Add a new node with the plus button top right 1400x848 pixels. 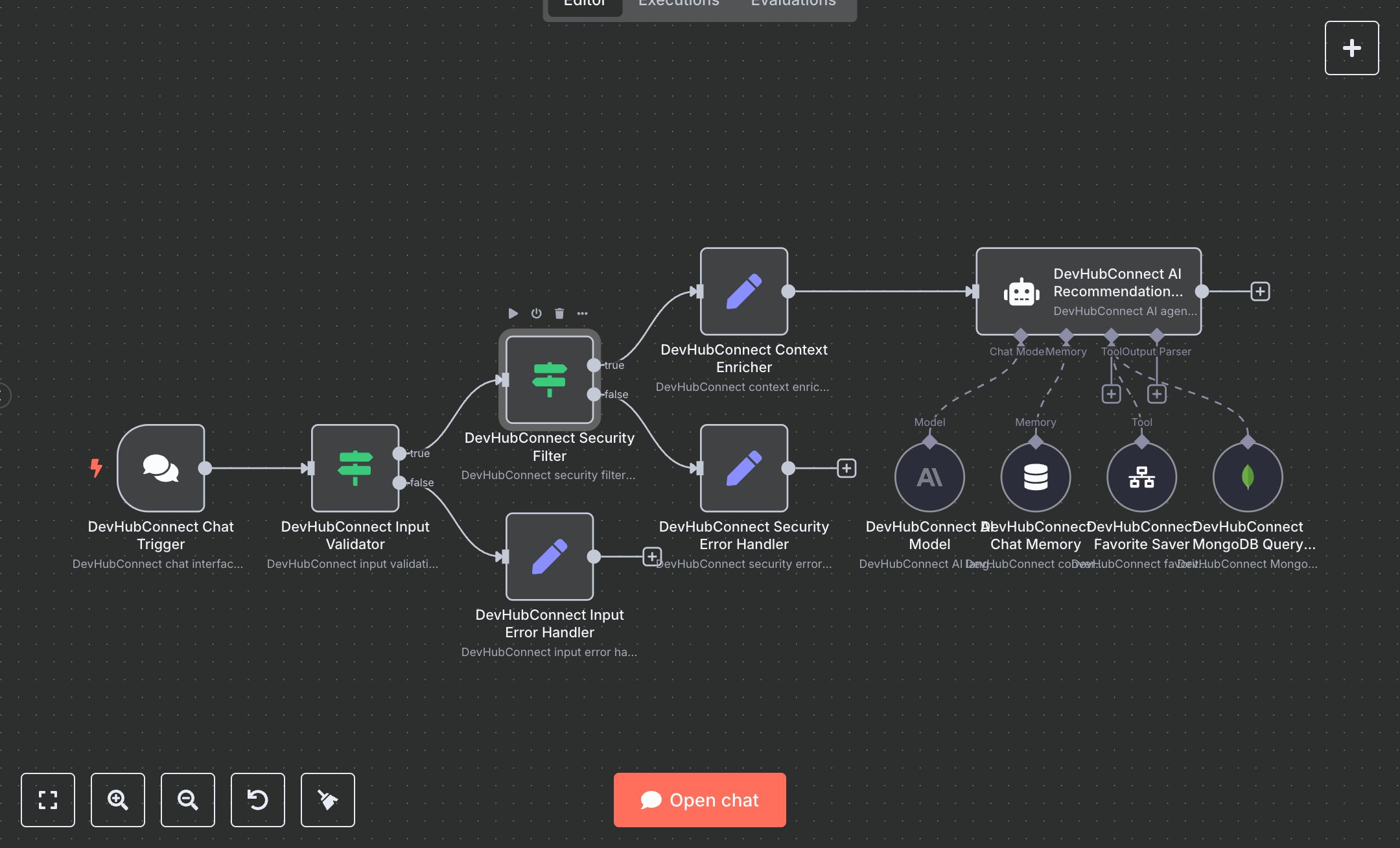[x=1352, y=47]
